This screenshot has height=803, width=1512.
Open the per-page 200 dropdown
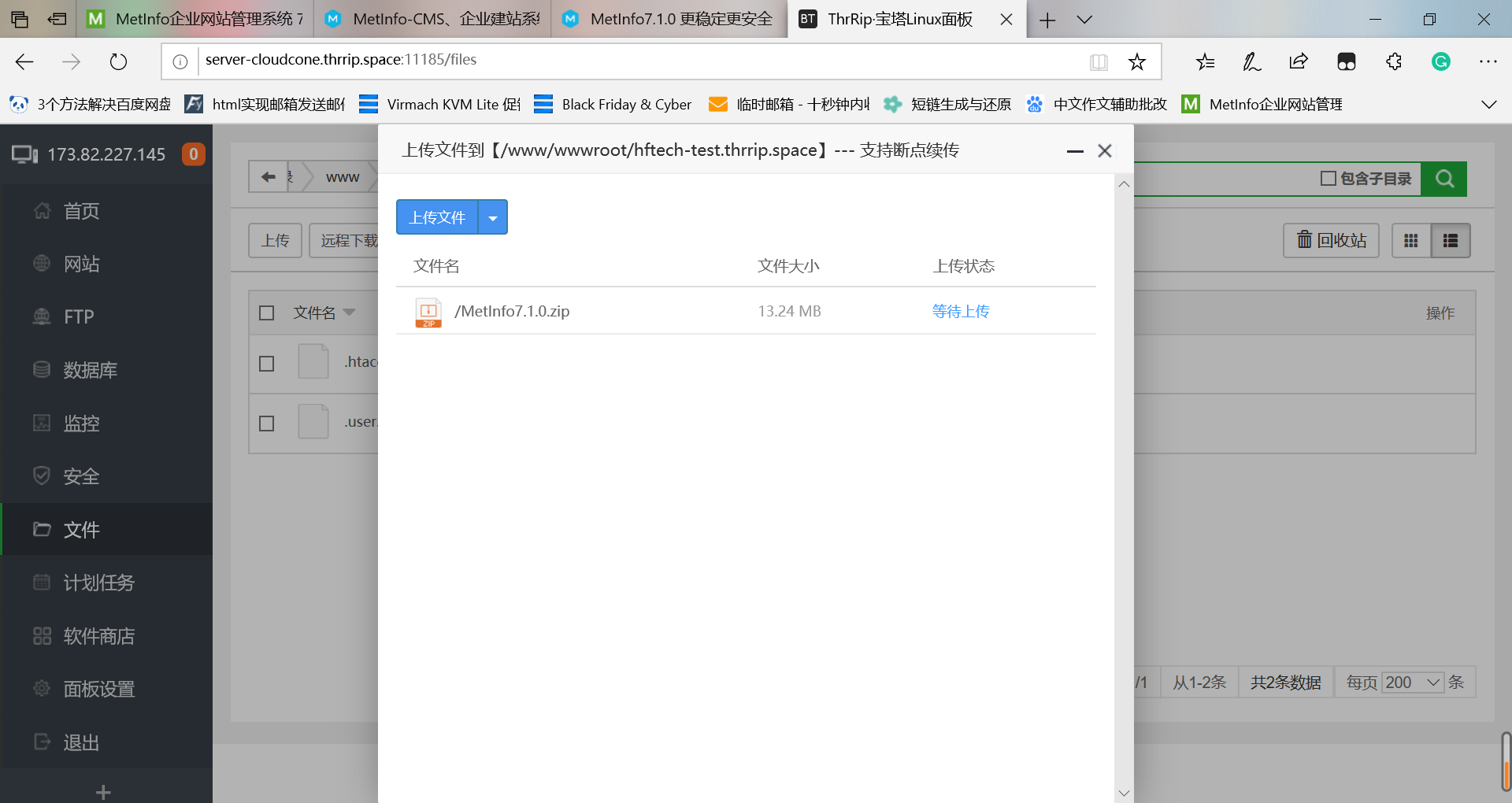pos(1413,683)
